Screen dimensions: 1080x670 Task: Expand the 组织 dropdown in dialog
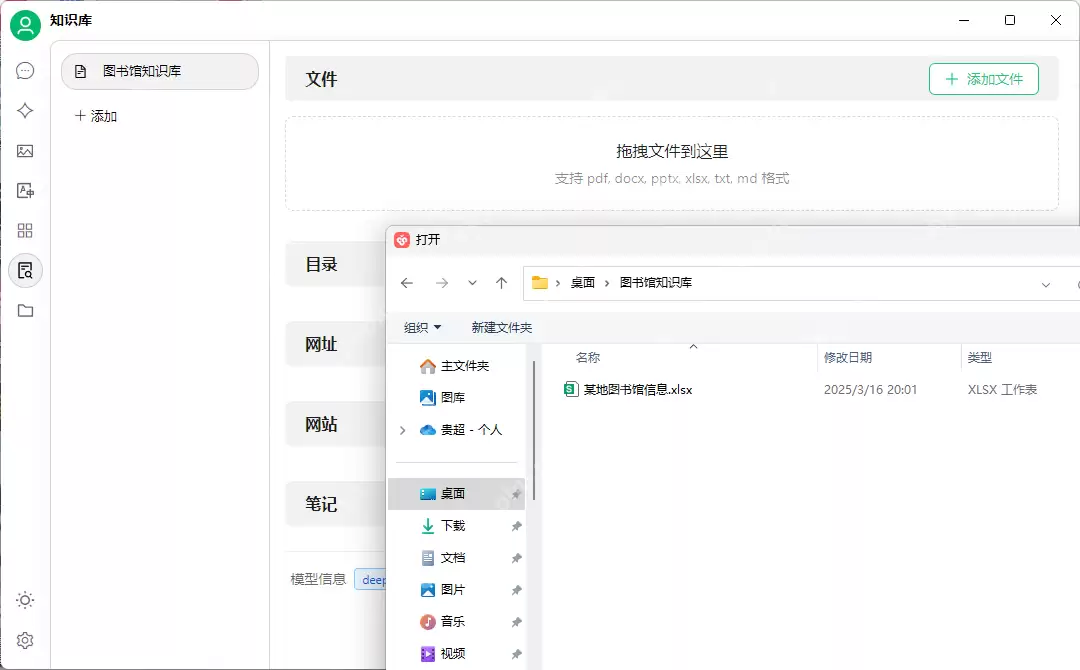(x=420, y=327)
